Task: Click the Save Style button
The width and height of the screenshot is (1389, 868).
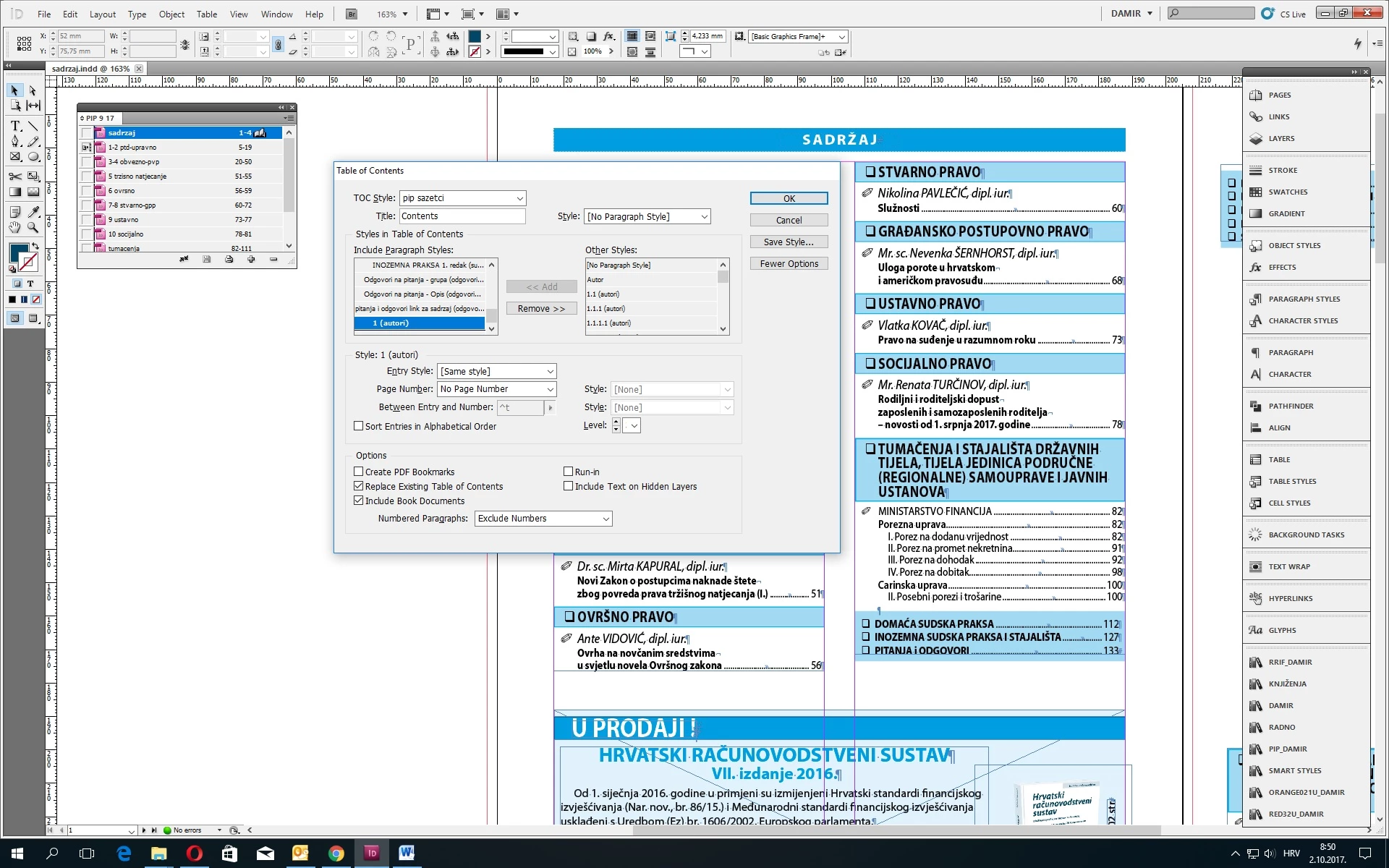Action: click(x=788, y=242)
